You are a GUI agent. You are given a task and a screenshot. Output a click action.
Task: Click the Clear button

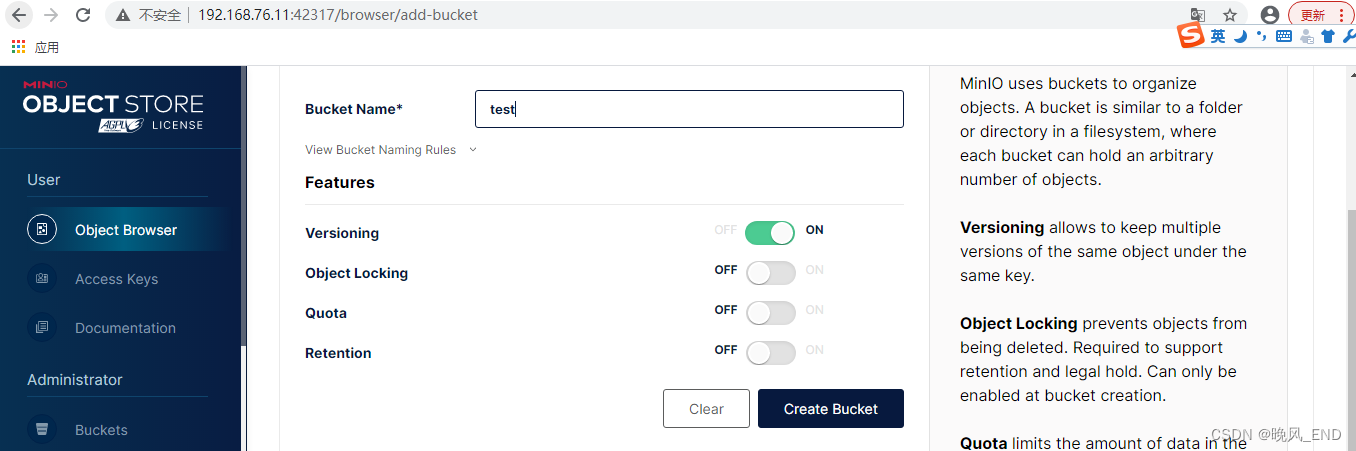[706, 409]
